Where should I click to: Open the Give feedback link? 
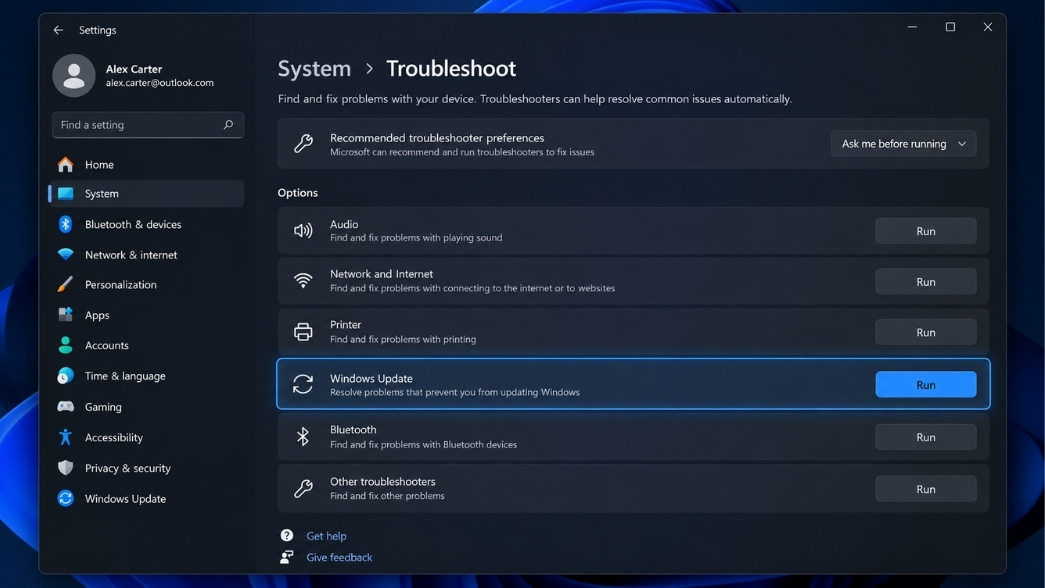pos(339,557)
